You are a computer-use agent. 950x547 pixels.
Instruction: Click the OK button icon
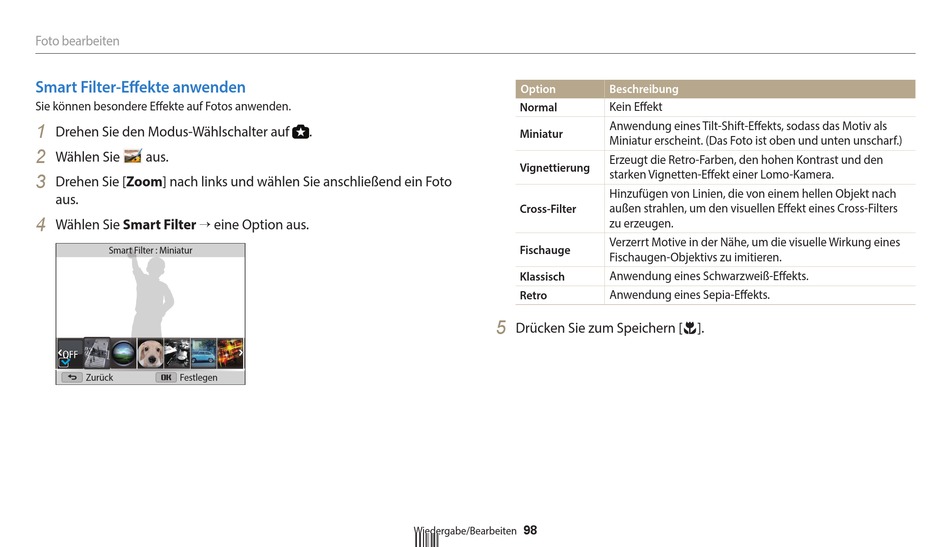click(165, 377)
